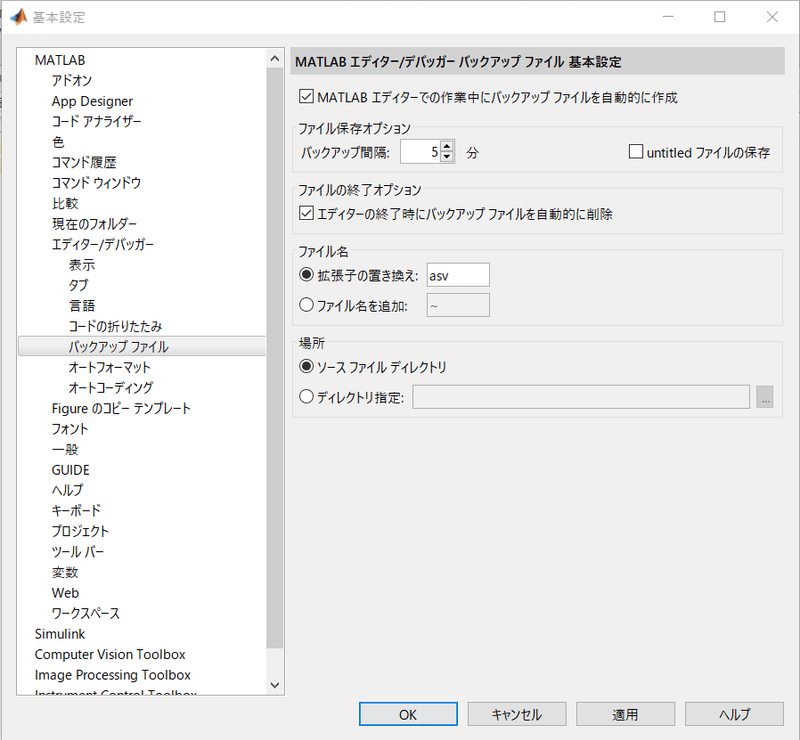Click the tree vertical scrollbar thumb

[x=275, y=357]
